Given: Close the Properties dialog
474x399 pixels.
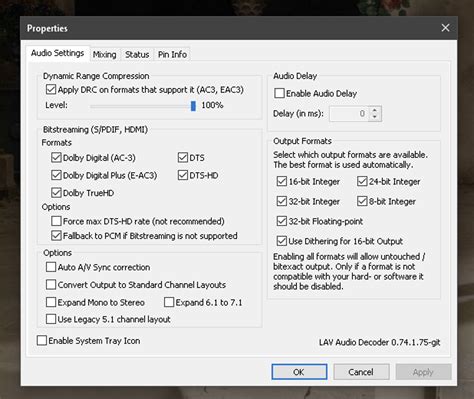Looking at the screenshot, I should [445, 28].
